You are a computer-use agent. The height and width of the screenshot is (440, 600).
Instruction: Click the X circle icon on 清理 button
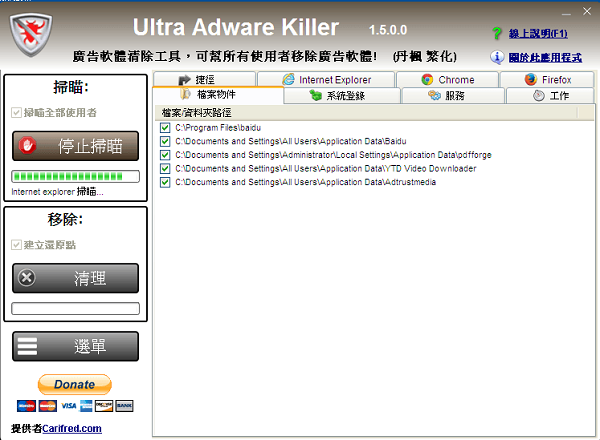27,278
